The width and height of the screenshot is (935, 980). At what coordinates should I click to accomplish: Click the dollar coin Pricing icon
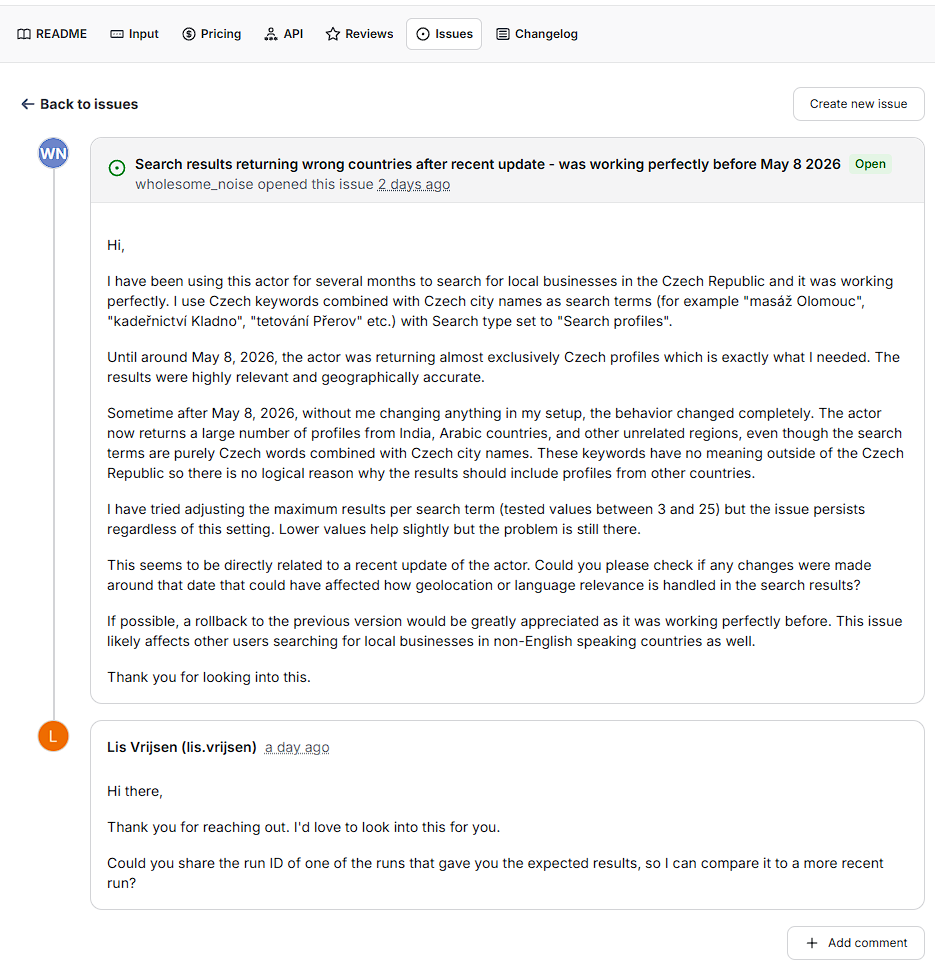(x=189, y=34)
